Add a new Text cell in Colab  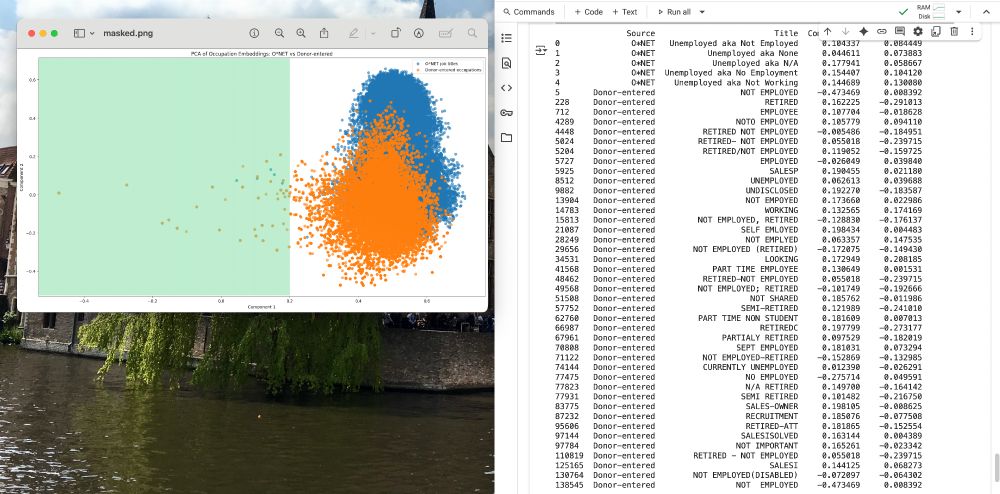624,11
